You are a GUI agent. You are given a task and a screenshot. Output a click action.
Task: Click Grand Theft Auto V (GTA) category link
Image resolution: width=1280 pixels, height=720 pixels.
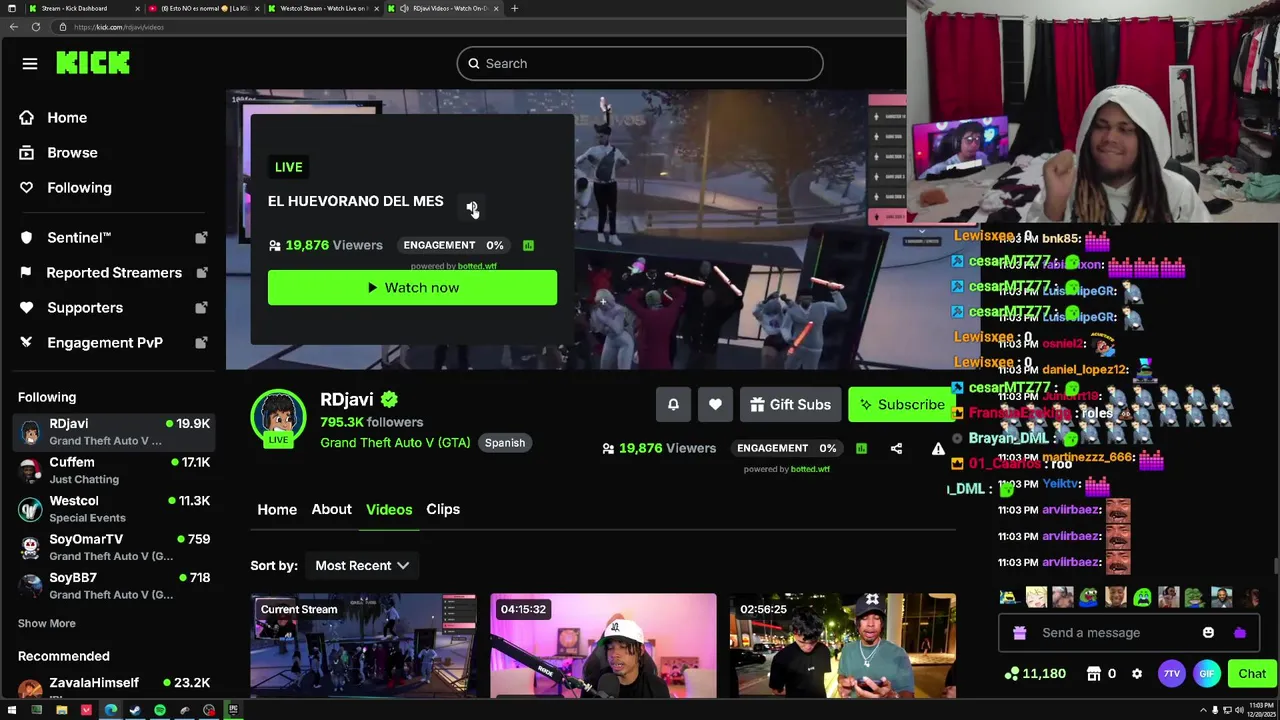coord(395,443)
